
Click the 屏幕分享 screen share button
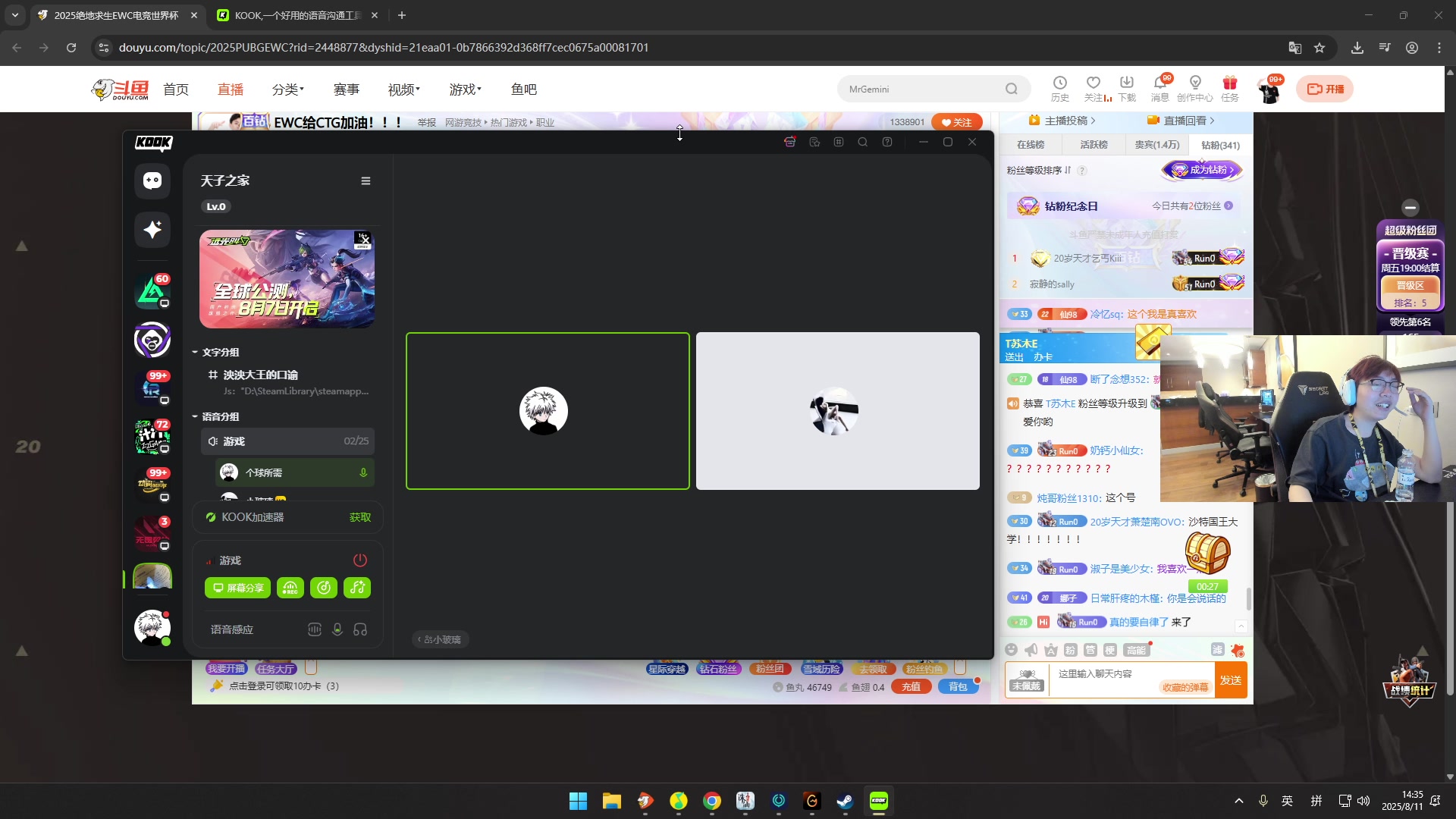point(237,588)
